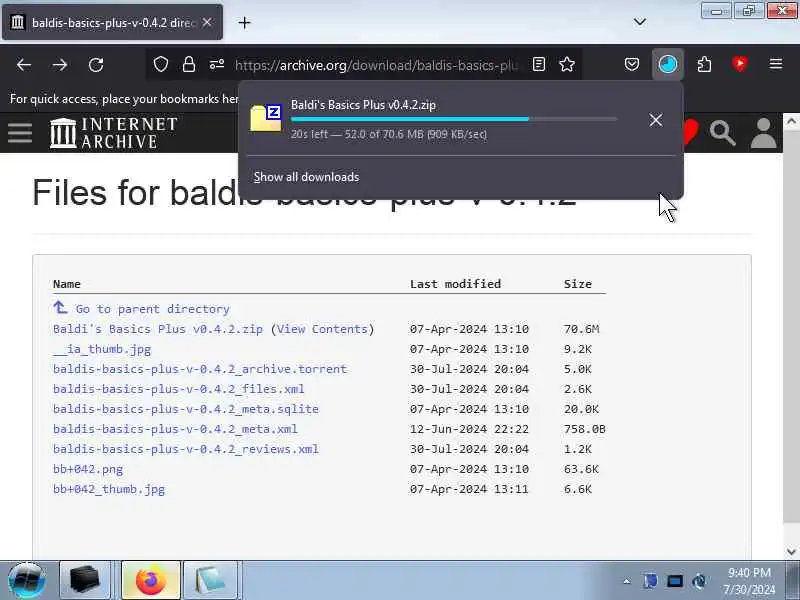Show hidden system tray icons
This screenshot has height=600, width=800.
click(x=627, y=581)
